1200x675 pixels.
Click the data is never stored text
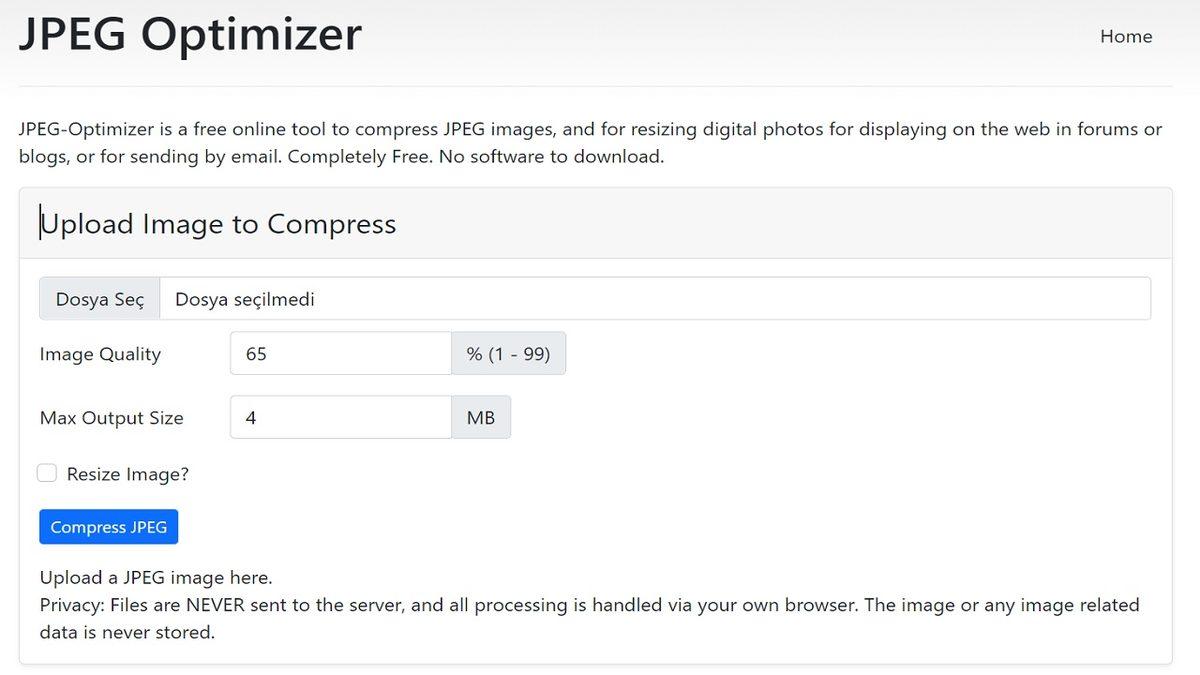pyautogui.click(x=127, y=632)
